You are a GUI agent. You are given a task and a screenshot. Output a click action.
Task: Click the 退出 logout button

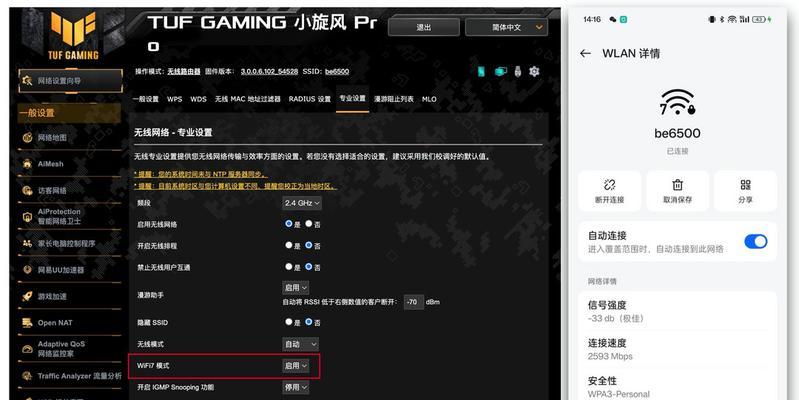tap(424, 28)
